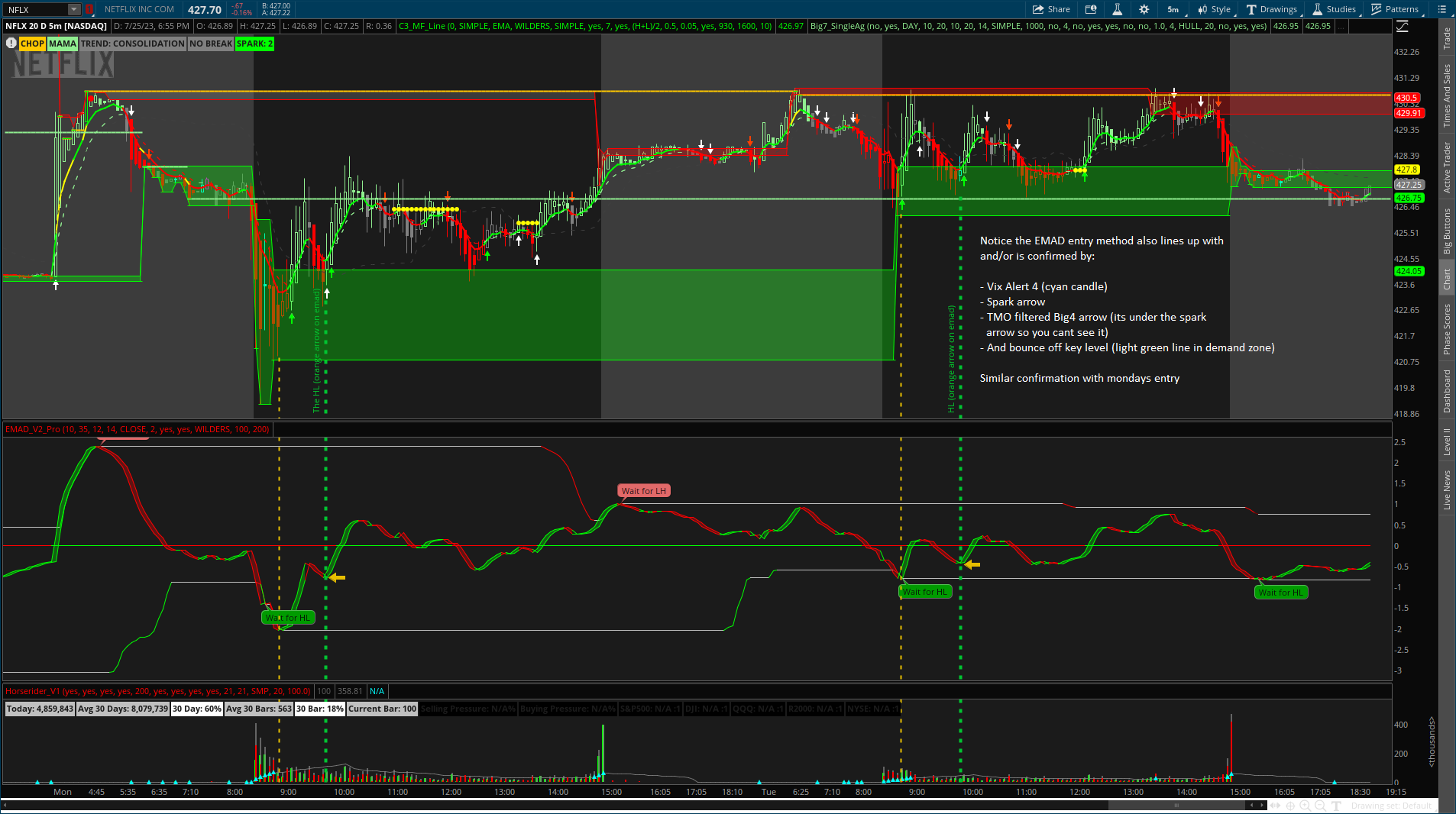This screenshot has height=814, width=1456.
Task: Click the red number 1 link indicator
Action: pos(89,9)
